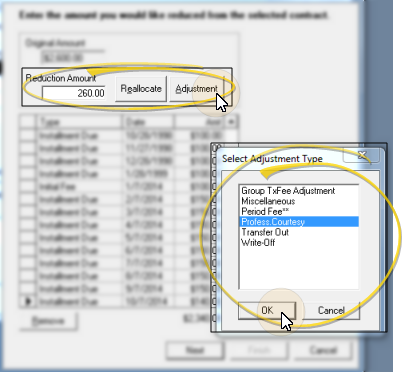Screen dimensions: 412x372
Task: Select Period Fee** adjustment type
Action: [x=299, y=211]
